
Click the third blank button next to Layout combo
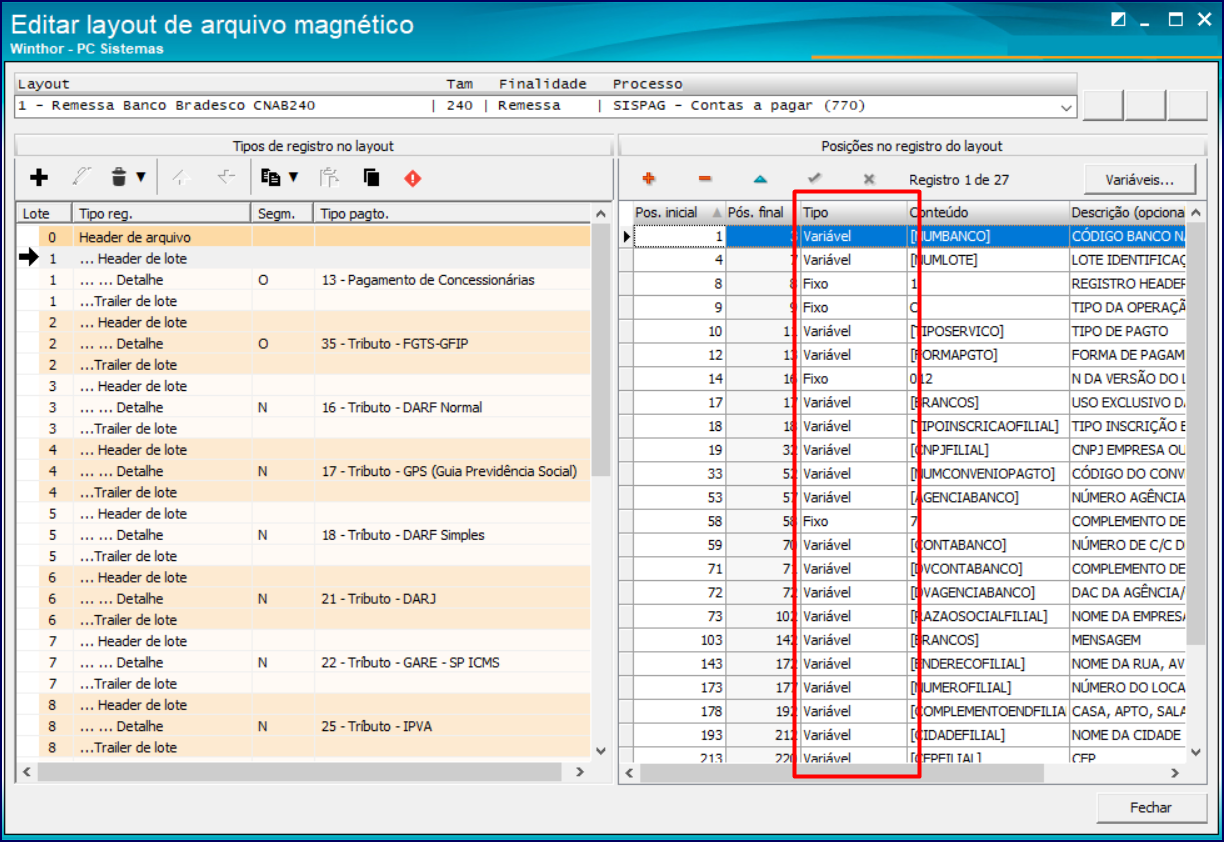pos(1188,106)
